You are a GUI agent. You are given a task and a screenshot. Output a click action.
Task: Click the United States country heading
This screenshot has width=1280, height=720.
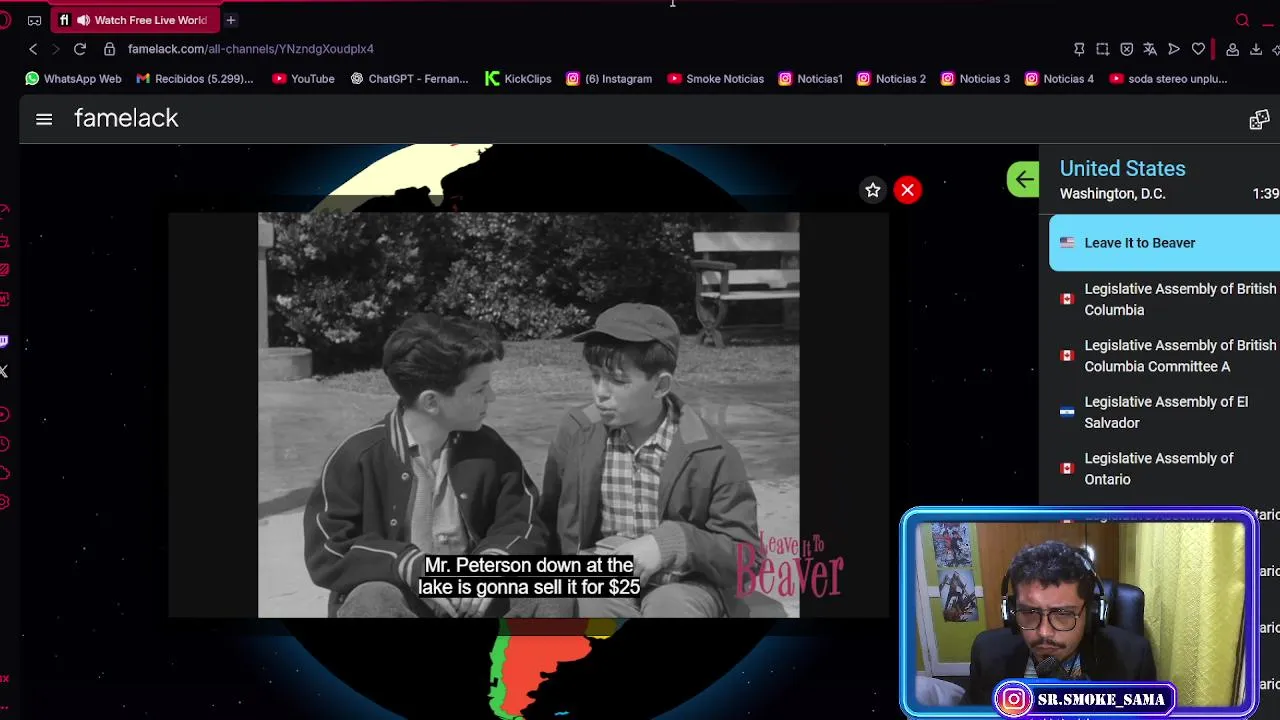[1122, 169]
